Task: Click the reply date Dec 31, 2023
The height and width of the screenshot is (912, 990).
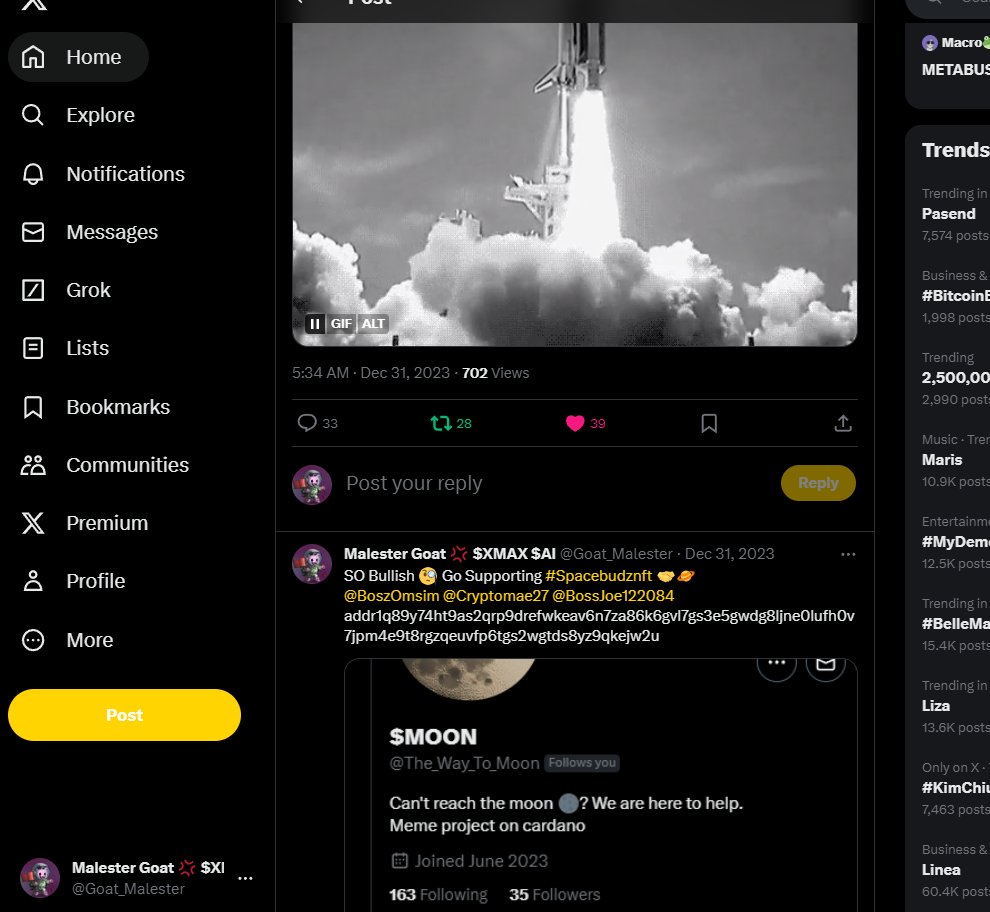Action: [x=729, y=554]
